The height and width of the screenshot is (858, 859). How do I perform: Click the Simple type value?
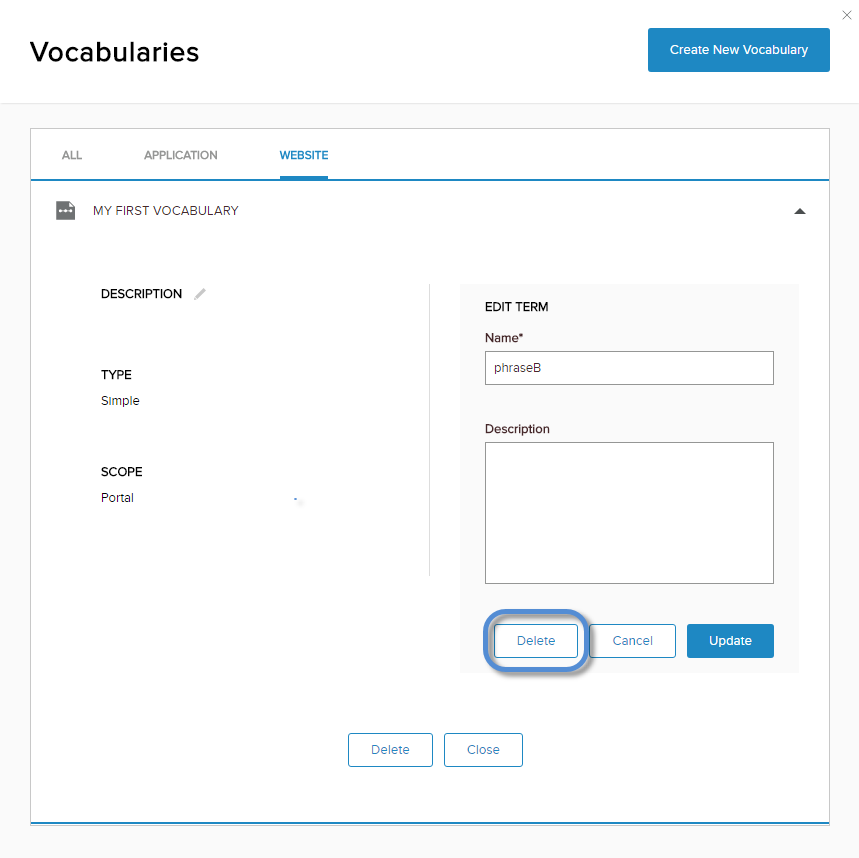pyautogui.click(x=120, y=401)
